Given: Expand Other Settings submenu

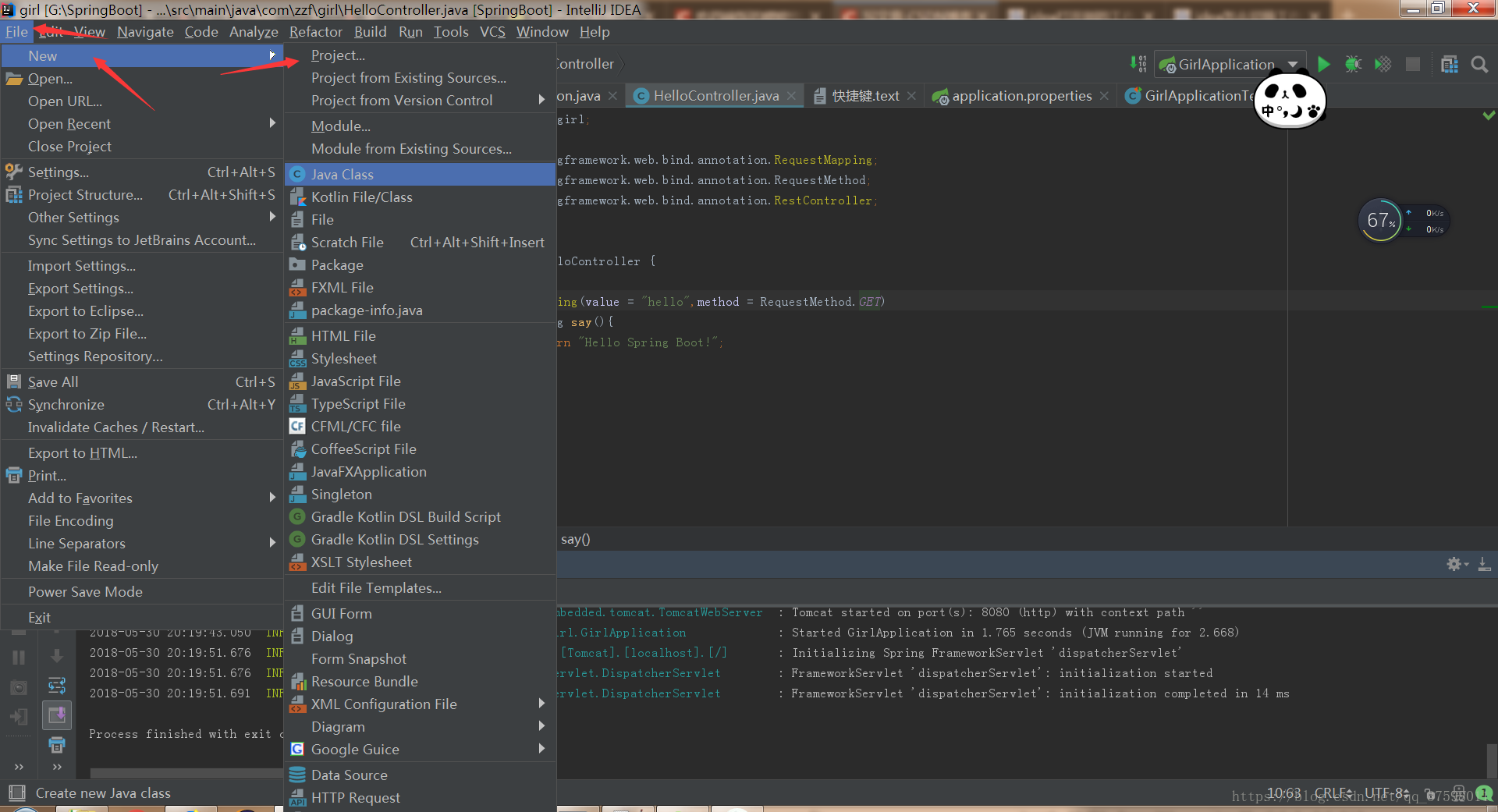Looking at the screenshot, I should 142,218.
